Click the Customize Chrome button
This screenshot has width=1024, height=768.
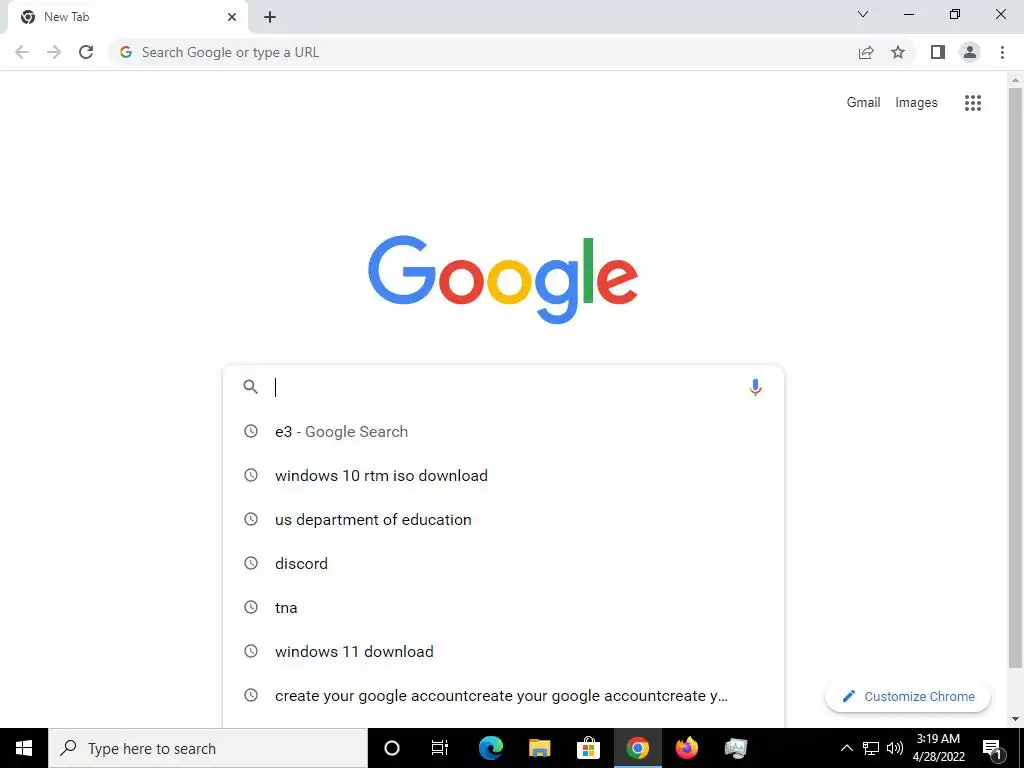908,696
